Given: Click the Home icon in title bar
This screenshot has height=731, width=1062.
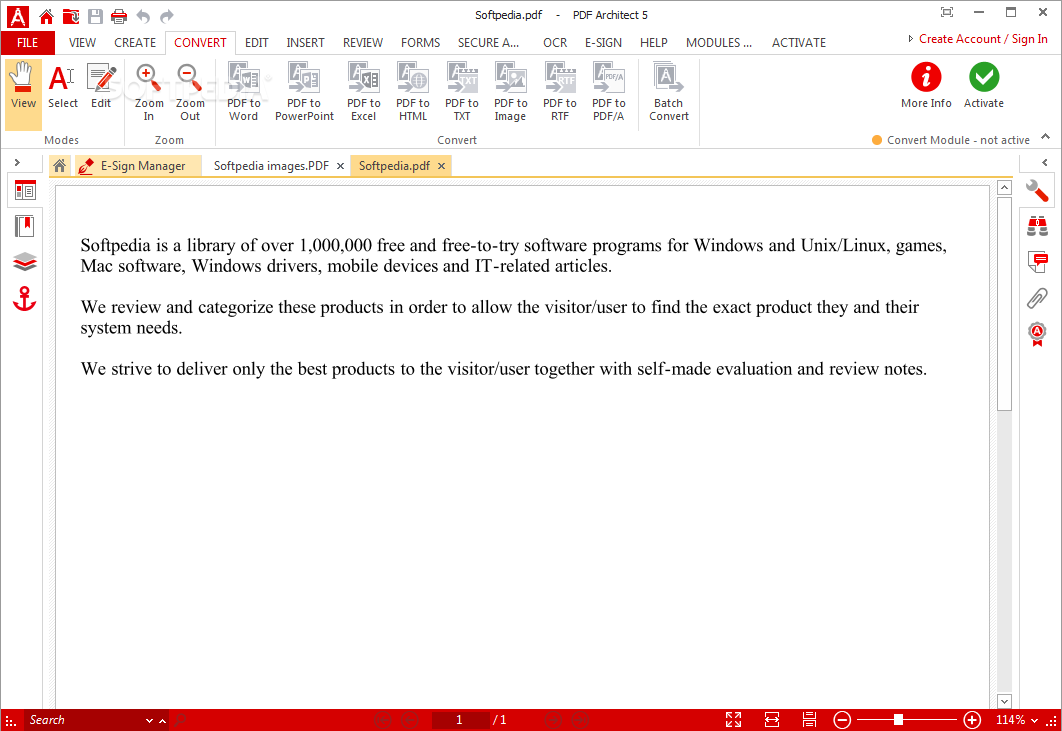Looking at the screenshot, I should (x=46, y=16).
